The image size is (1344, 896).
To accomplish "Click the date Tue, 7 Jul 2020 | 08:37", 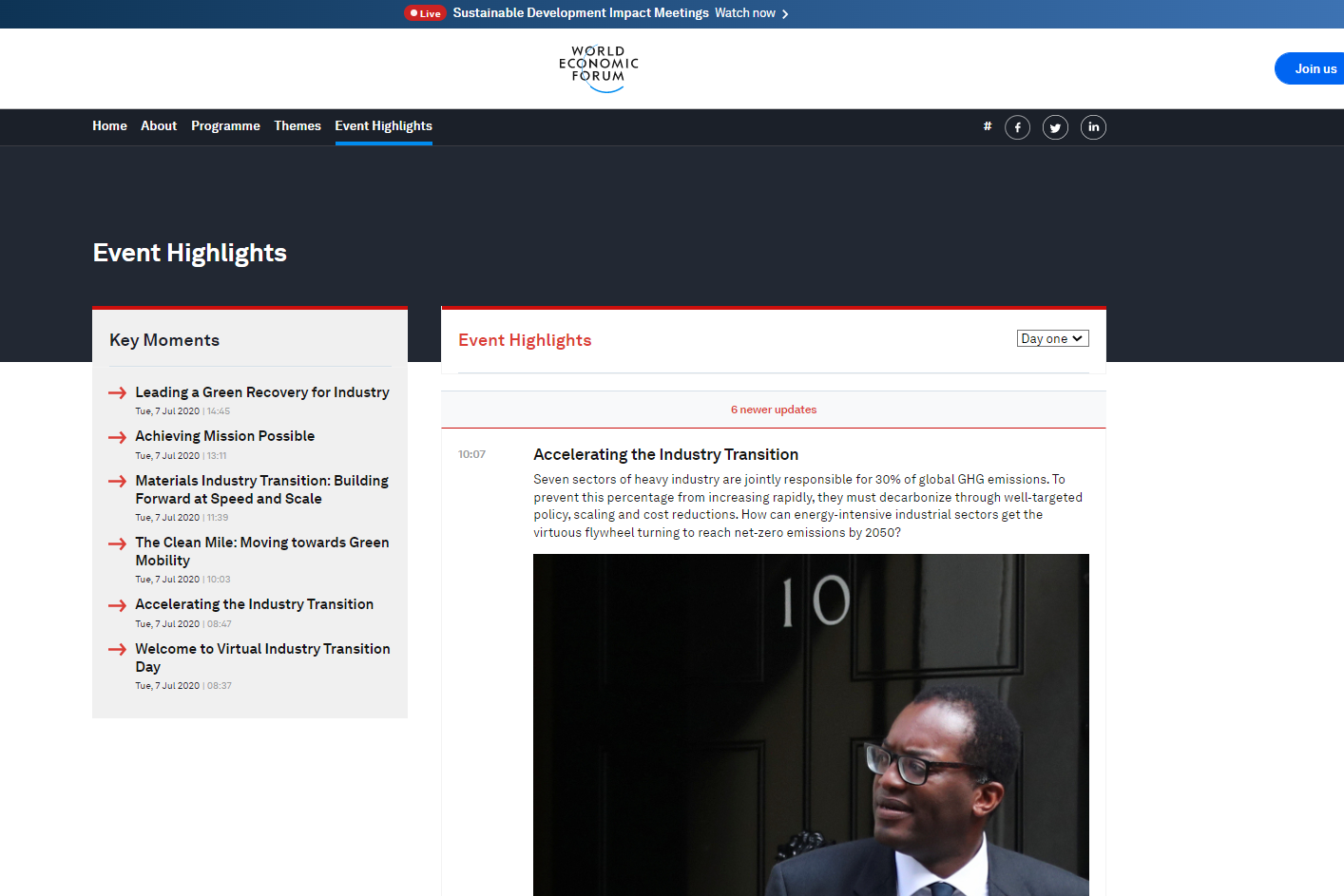I will click(x=183, y=686).
